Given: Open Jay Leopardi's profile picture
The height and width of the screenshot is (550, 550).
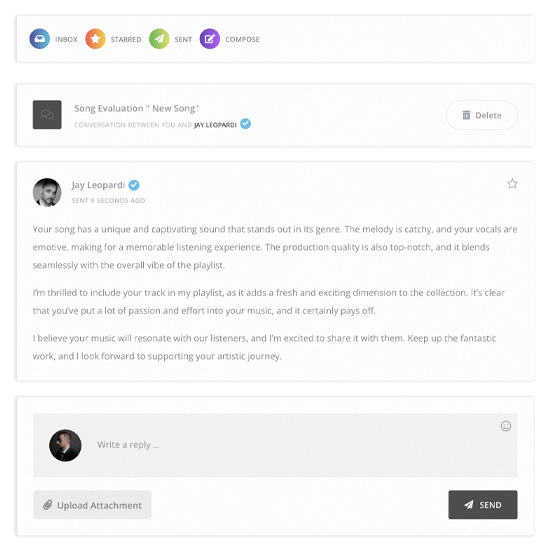Looking at the screenshot, I should point(47,193).
